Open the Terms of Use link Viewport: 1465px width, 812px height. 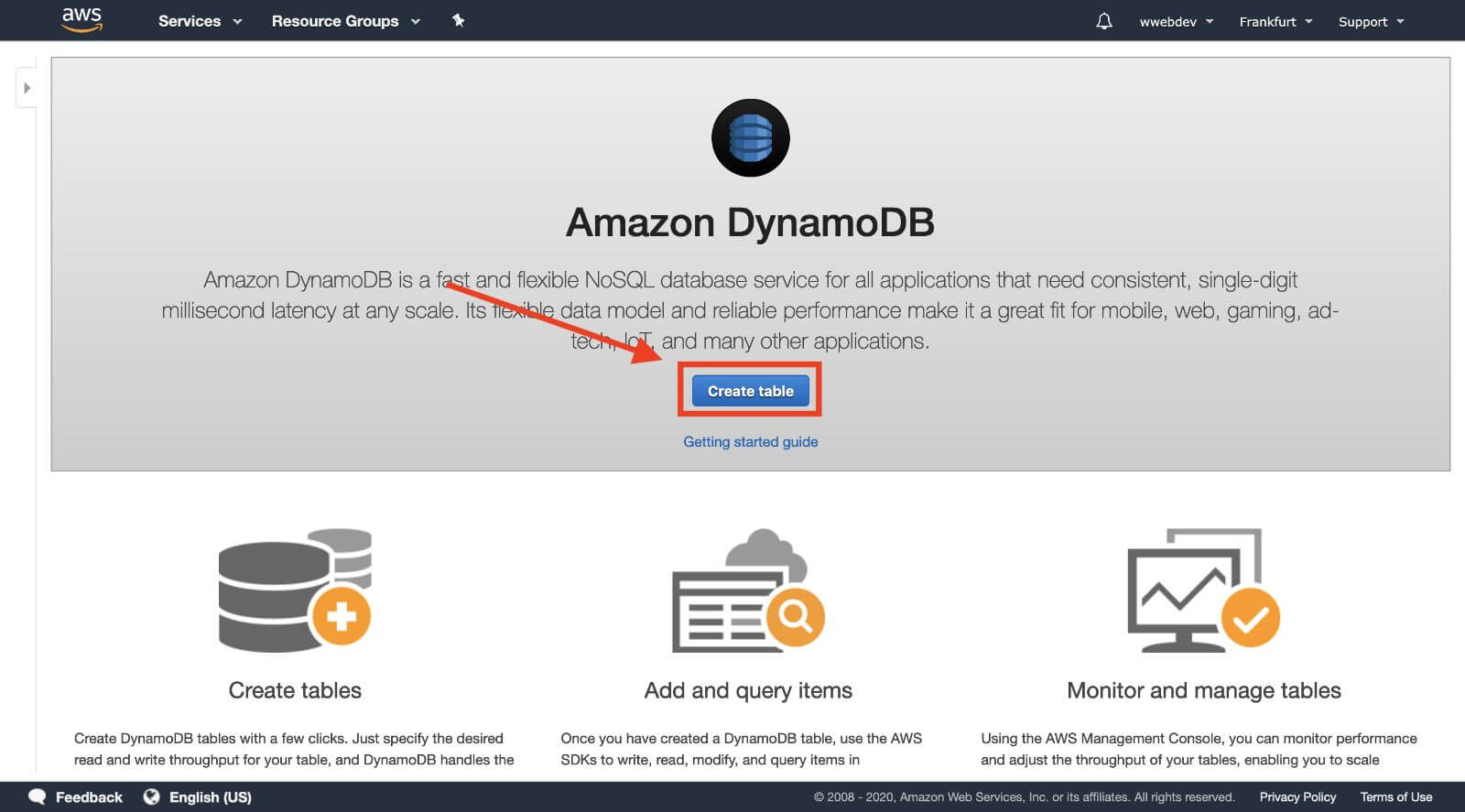[1395, 797]
